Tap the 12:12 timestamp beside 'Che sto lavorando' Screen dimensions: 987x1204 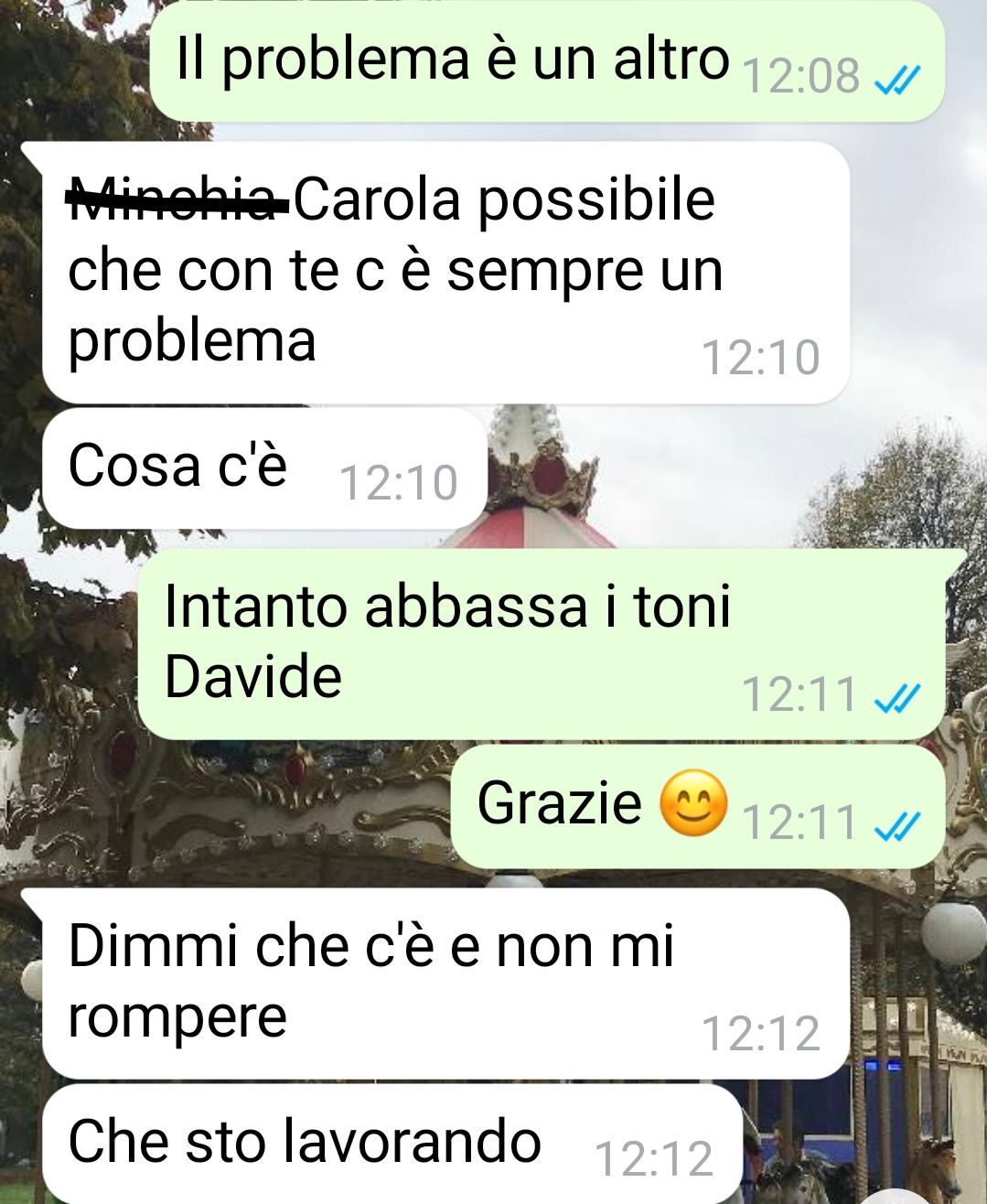tap(653, 1160)
